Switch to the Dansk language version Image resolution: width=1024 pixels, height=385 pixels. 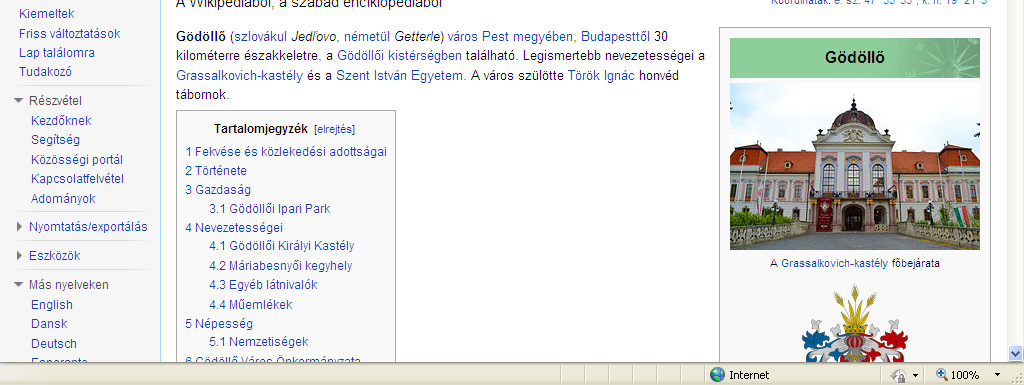50,324
